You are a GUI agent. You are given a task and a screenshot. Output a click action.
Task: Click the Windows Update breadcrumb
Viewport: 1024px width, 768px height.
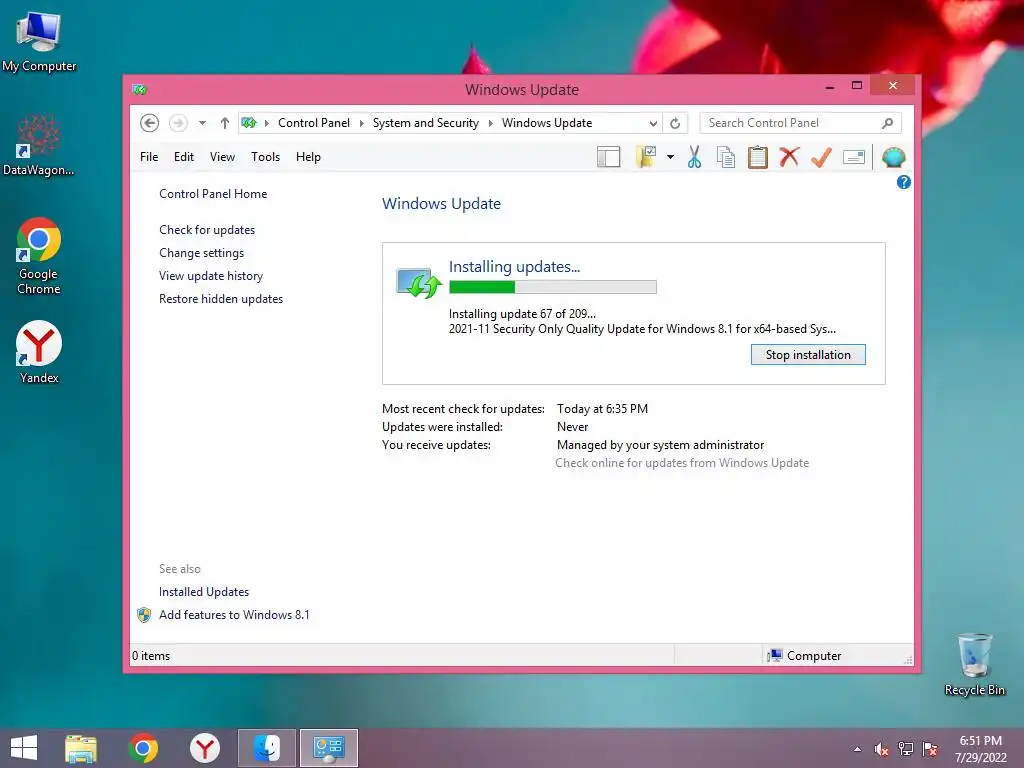[x=547, y=123]
